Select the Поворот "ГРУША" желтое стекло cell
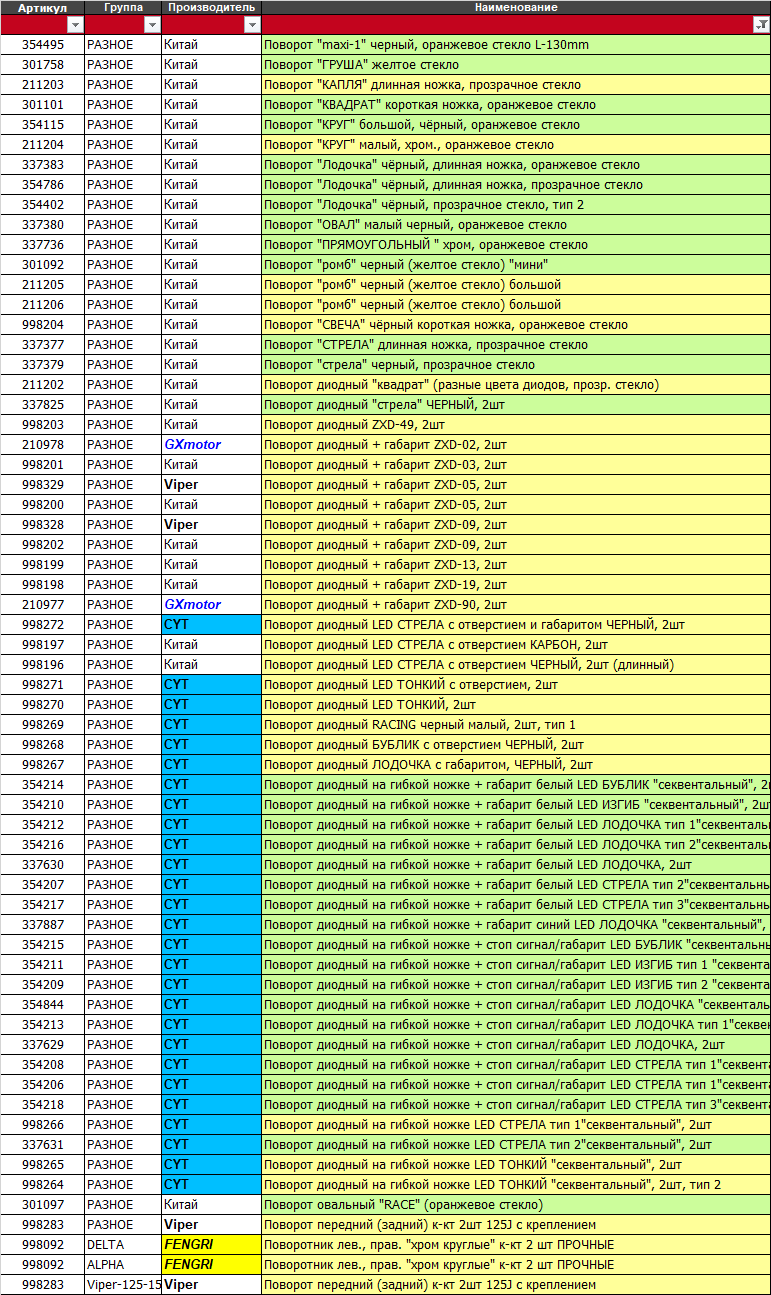 [x=516, y=65]
